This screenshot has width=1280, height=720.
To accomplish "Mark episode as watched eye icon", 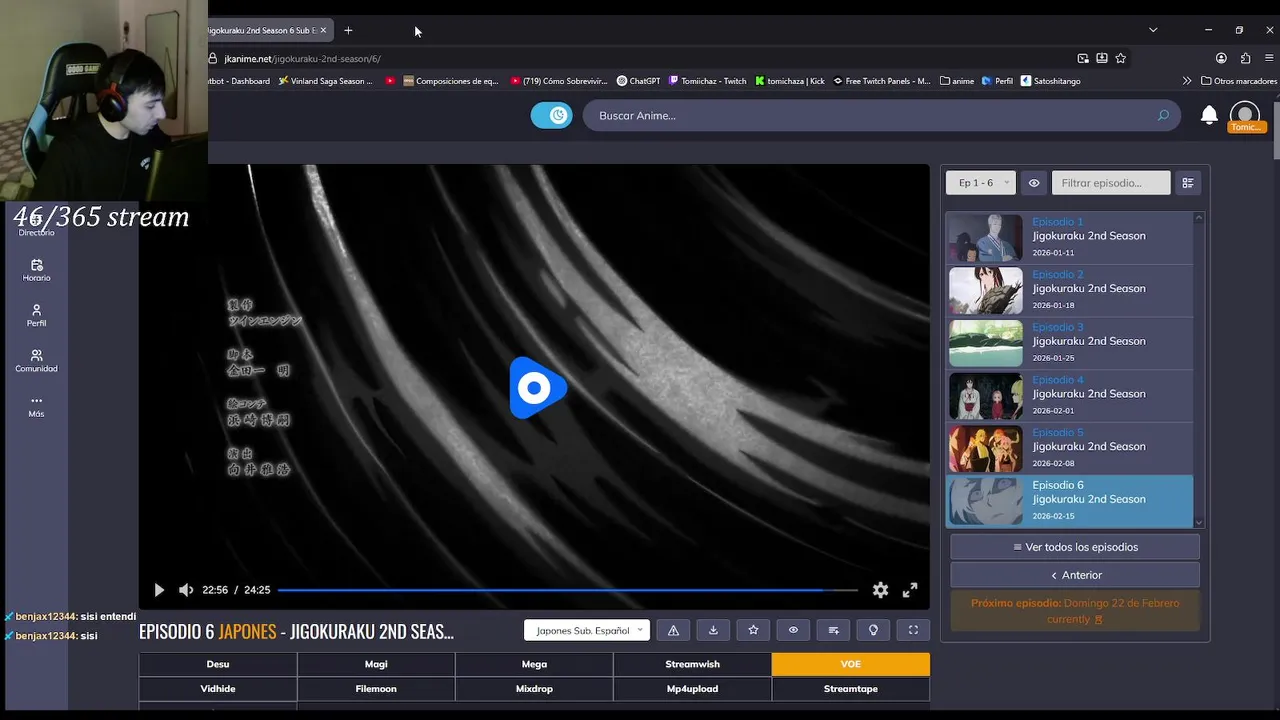I will point(793,630).
